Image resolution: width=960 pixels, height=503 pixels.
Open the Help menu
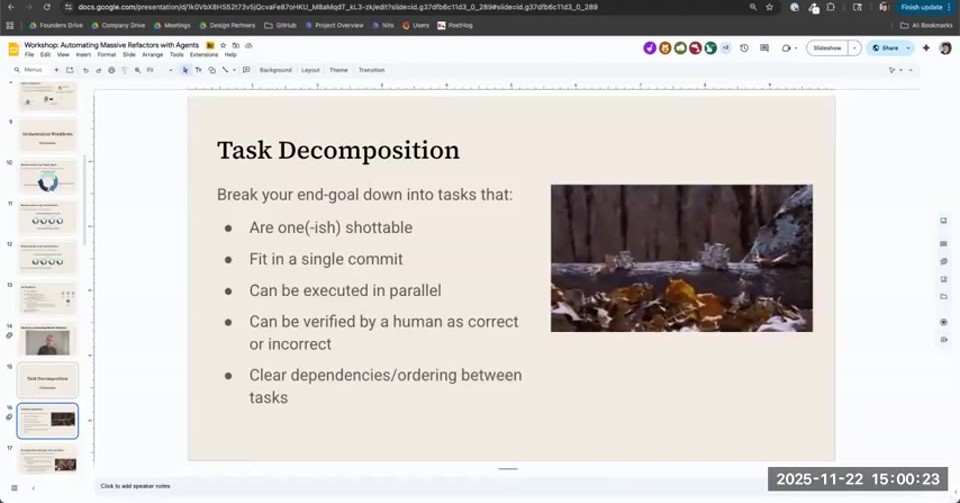(x=230, y=55)
